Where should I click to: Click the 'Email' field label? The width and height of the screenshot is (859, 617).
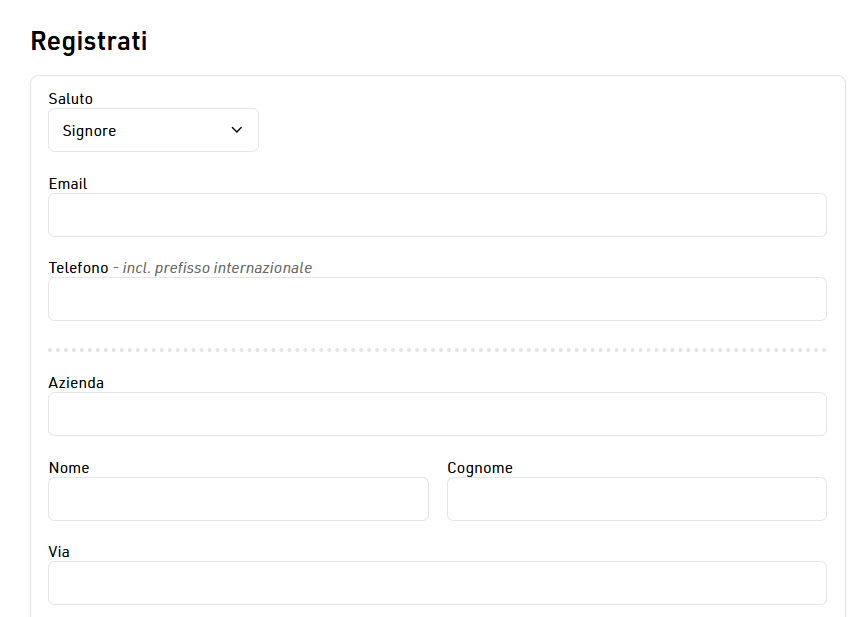click(68, 184)
